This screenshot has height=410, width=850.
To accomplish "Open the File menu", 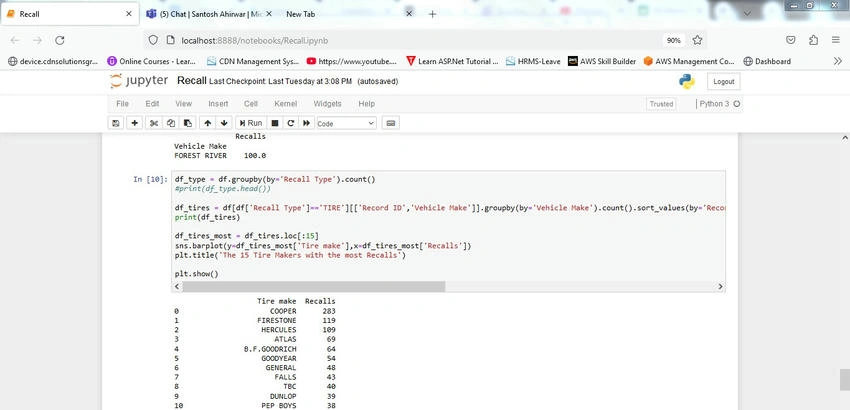I will [x=123, y=104].
